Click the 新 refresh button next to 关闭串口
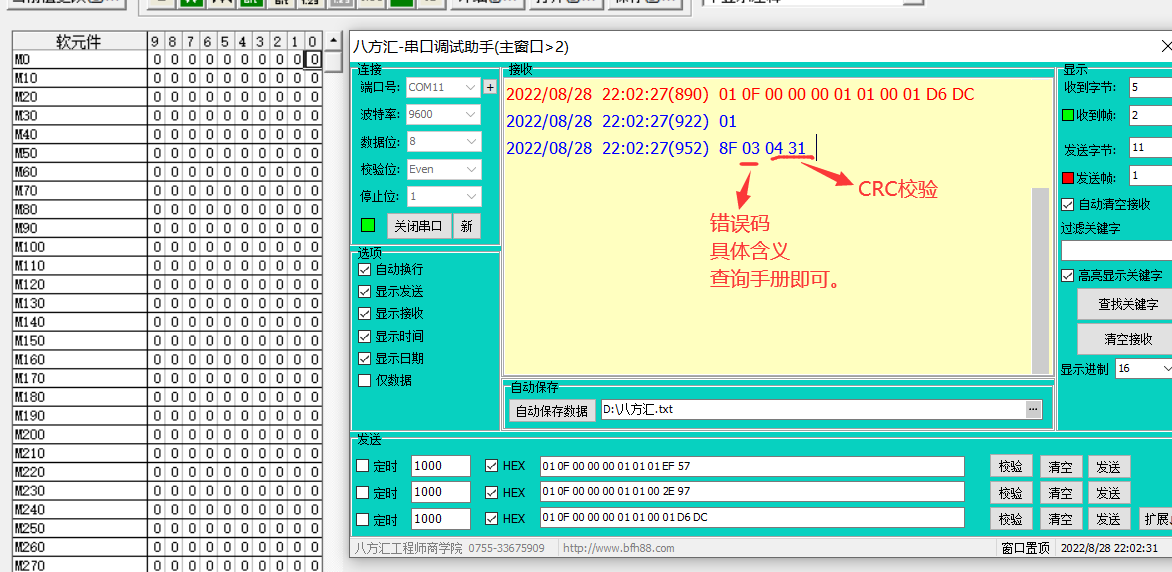Viewport: 1172px width, 572px height. tap(465, 225)
